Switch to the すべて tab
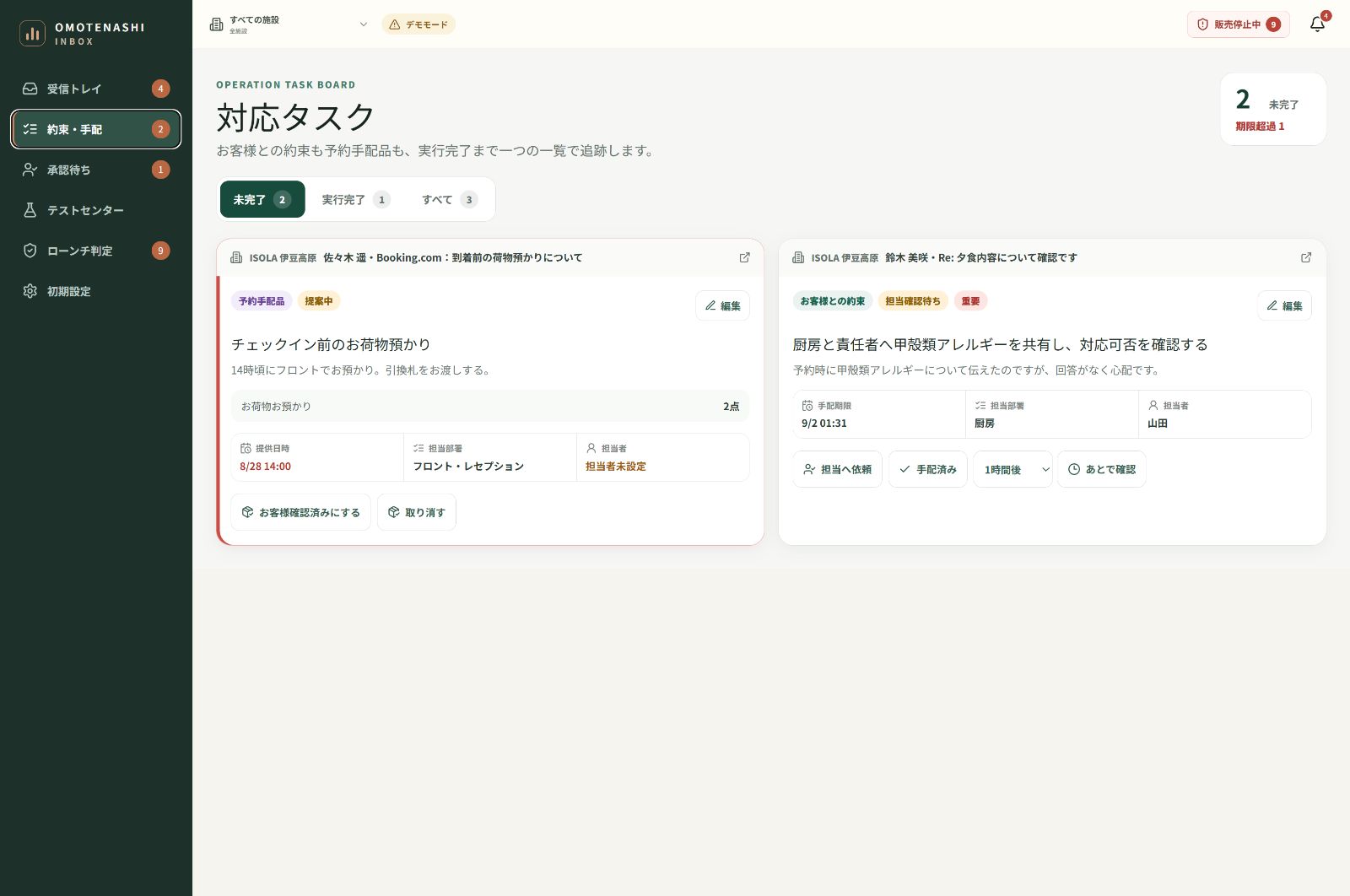Viewport: 1350px width, 896px height. click(450, 200)
